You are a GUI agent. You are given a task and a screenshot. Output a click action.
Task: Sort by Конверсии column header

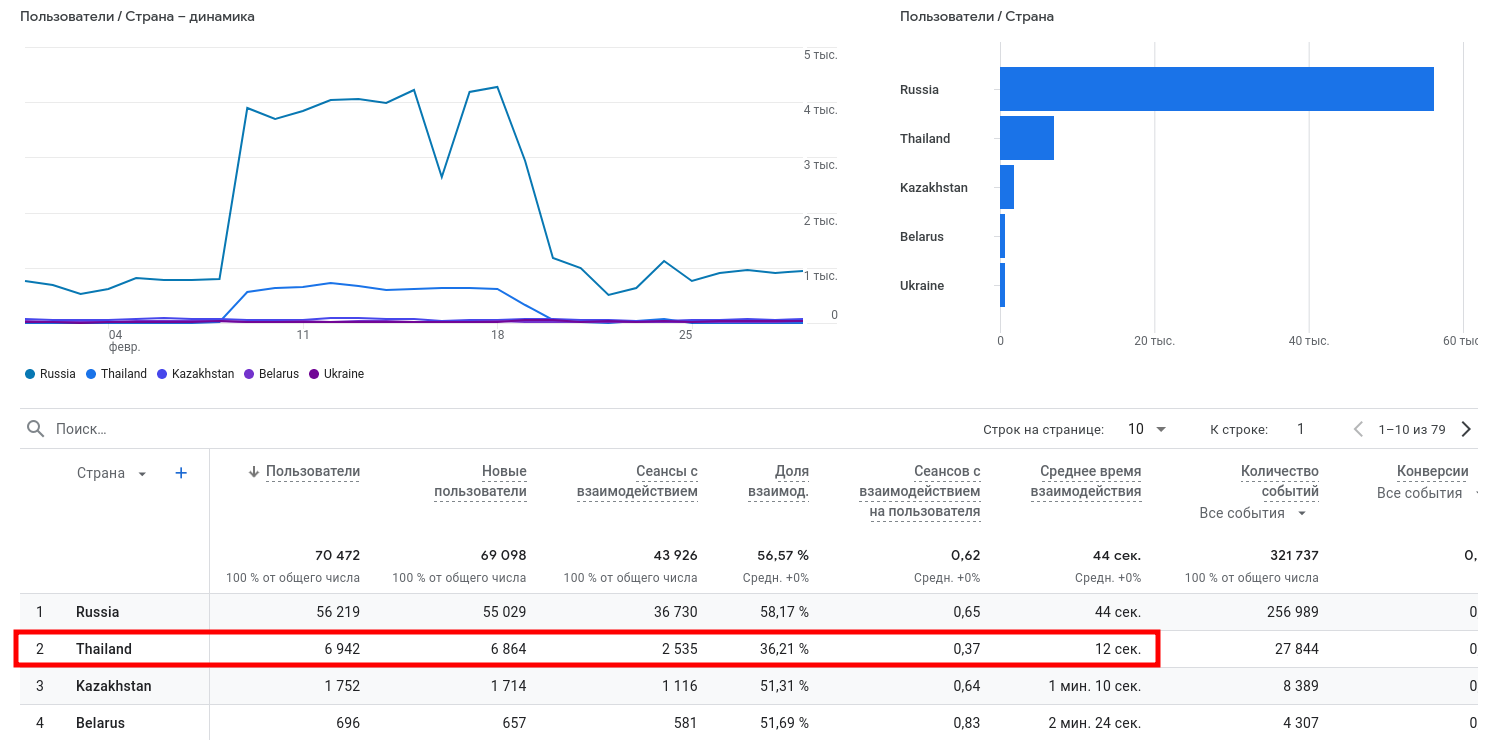tap(1433, 471)
